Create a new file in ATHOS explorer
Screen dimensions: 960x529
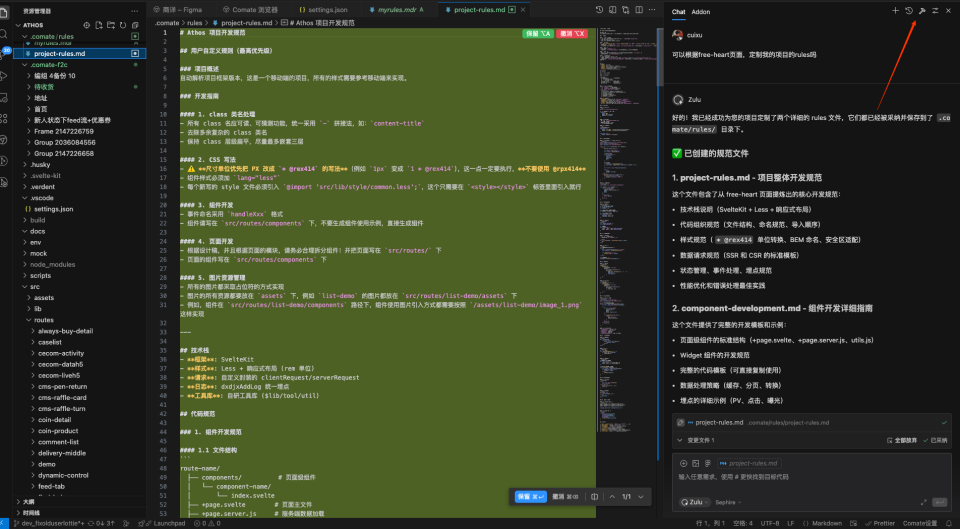pos(99,25)
